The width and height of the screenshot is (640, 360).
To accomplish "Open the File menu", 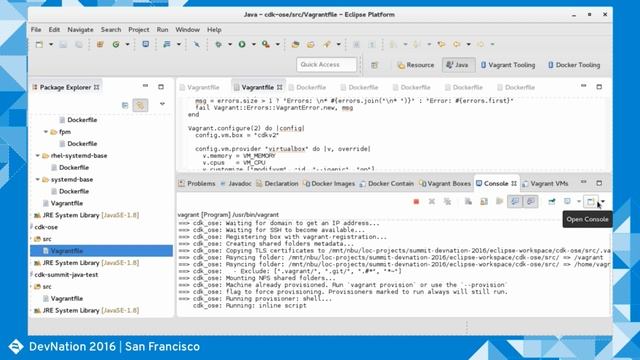I will click(36, 29).
